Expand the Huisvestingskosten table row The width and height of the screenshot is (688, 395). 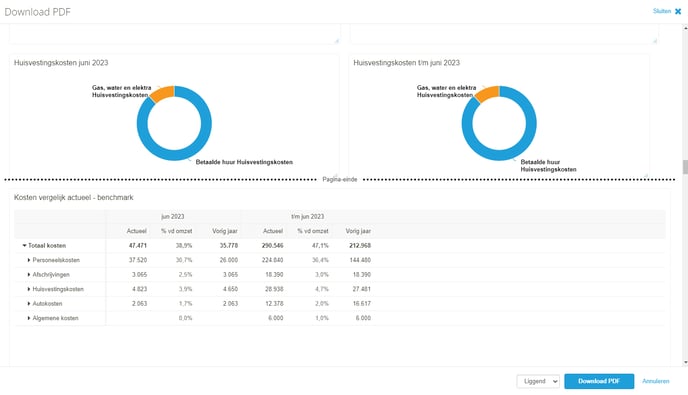[x=29, y=289]
